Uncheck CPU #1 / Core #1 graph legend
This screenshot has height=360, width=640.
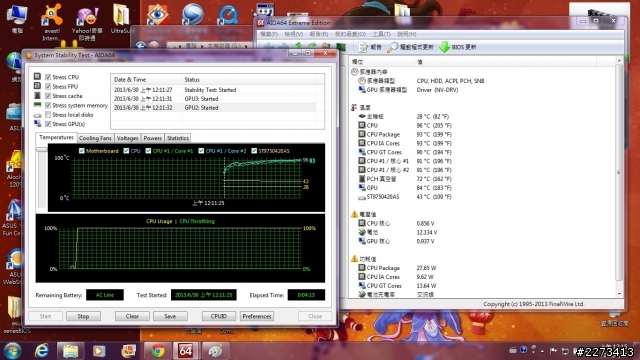point(148,151)
